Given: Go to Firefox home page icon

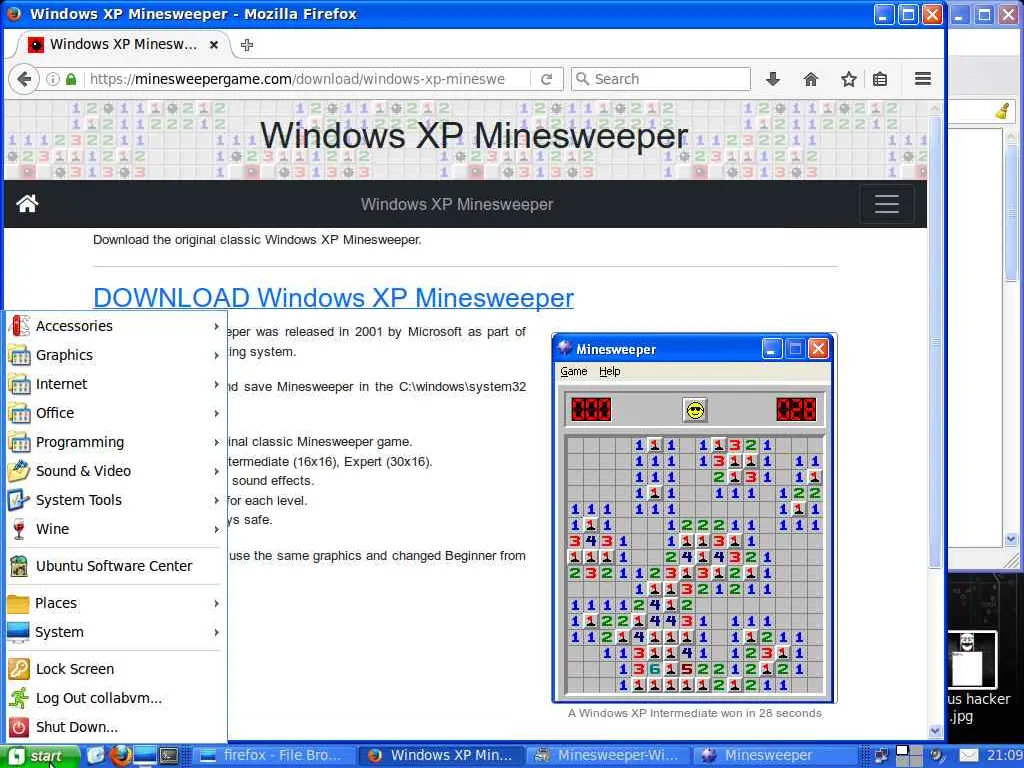Looking at the screenshot, I should 810,79.
